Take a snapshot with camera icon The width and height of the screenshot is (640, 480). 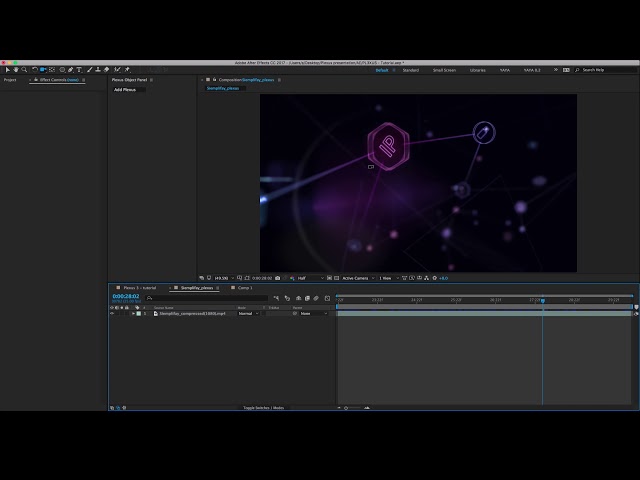click(278, 278)
